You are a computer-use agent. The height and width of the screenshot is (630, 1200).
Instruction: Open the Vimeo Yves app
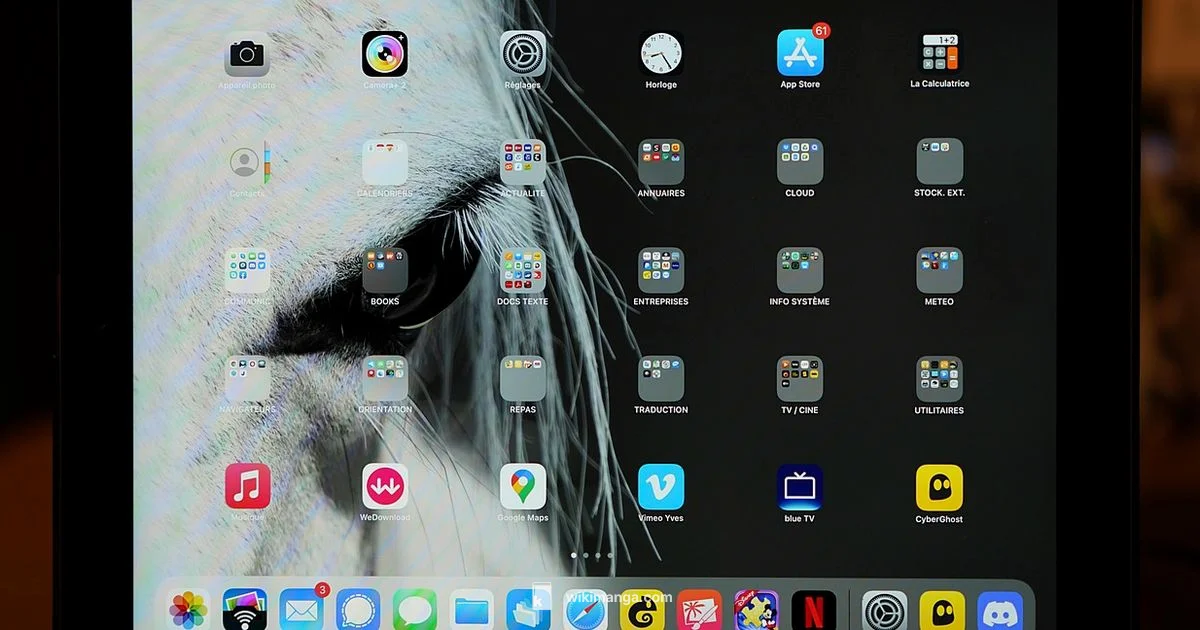(661, 487)
